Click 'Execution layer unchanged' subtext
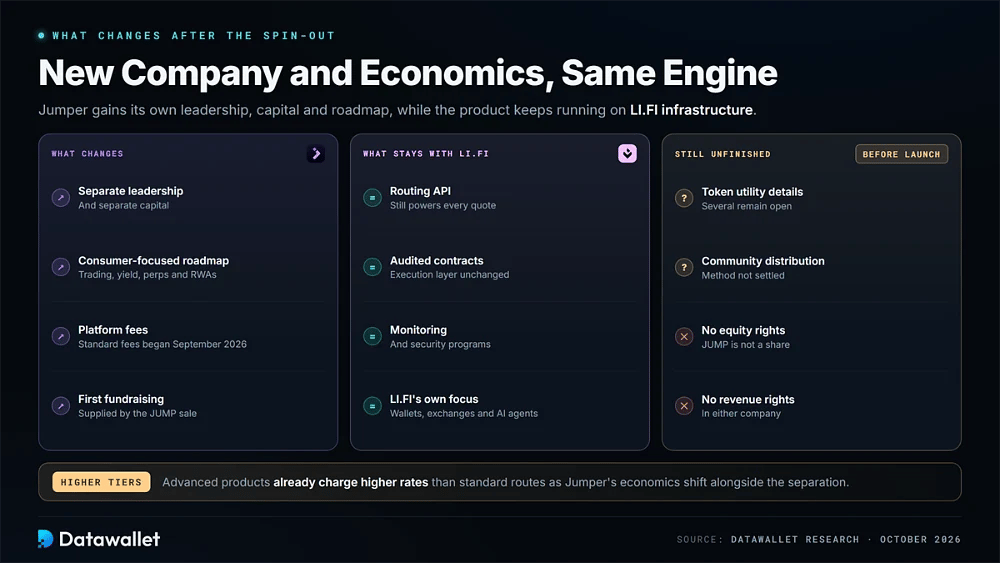1000x563 pixels. (x=450, y=275)
